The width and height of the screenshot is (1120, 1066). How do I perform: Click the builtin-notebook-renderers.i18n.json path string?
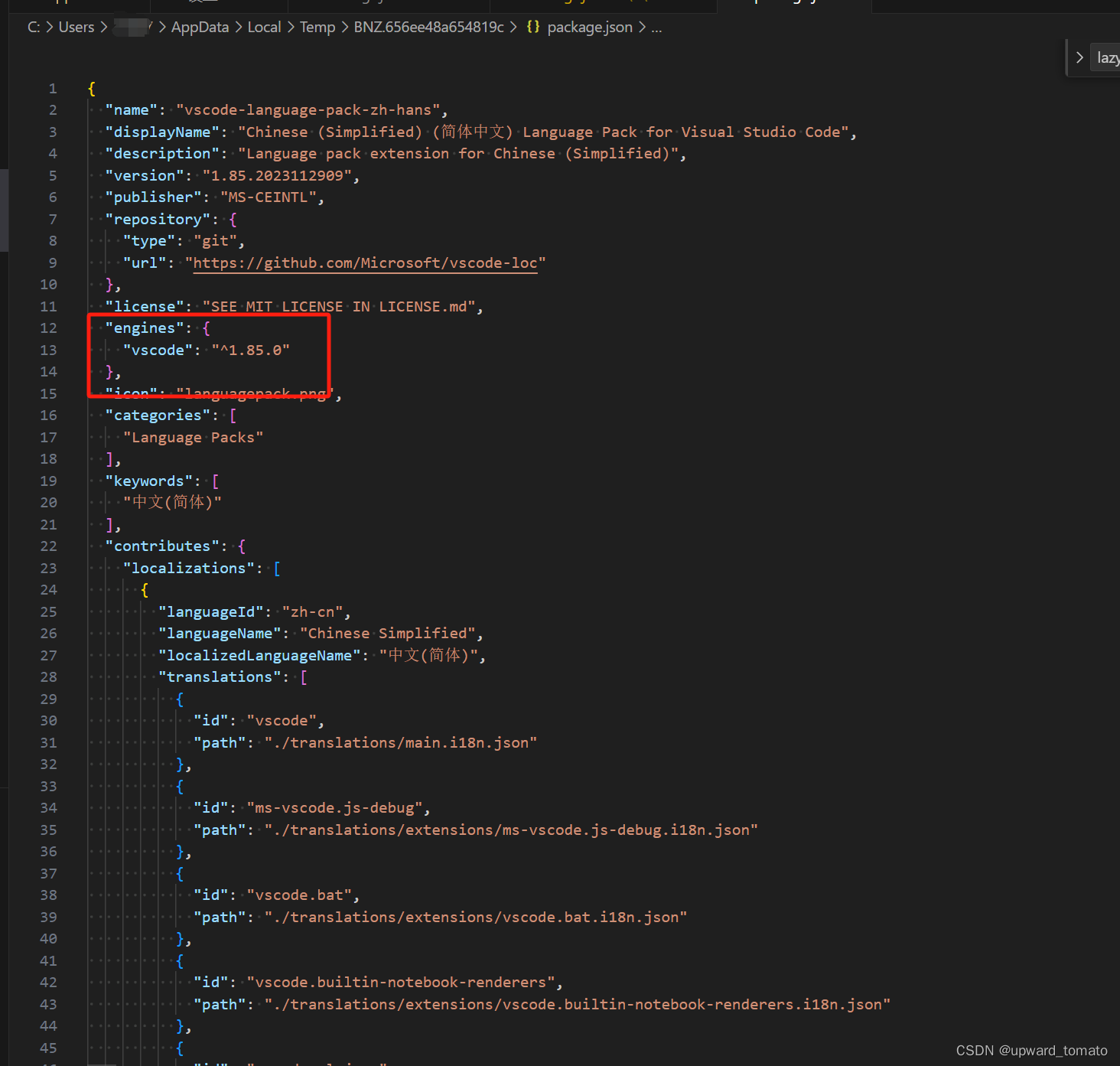[x=578, y=1004]
